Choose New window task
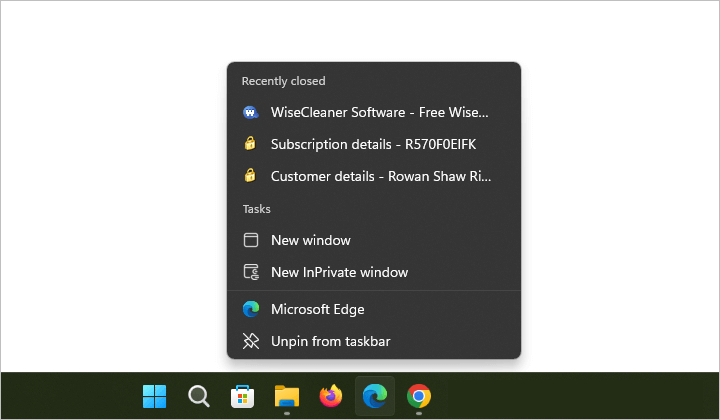 click(x=374, y=240)
